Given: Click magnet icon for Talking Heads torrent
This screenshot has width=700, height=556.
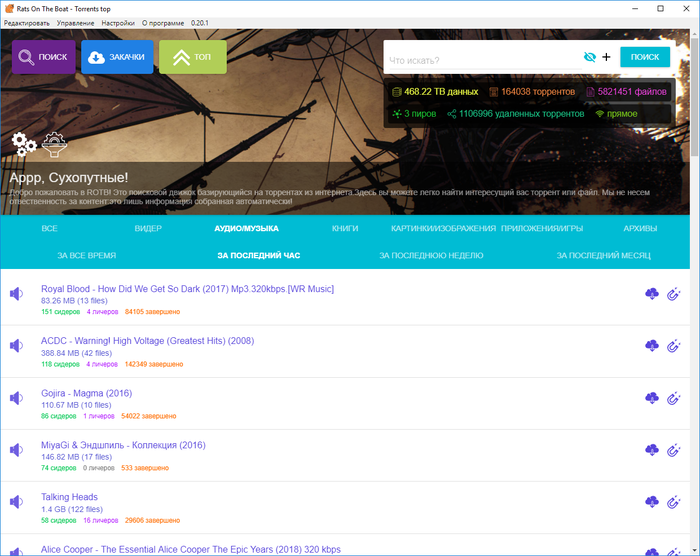Looking at the screenshot, I should pyautogui.click(x=673, y=502).
